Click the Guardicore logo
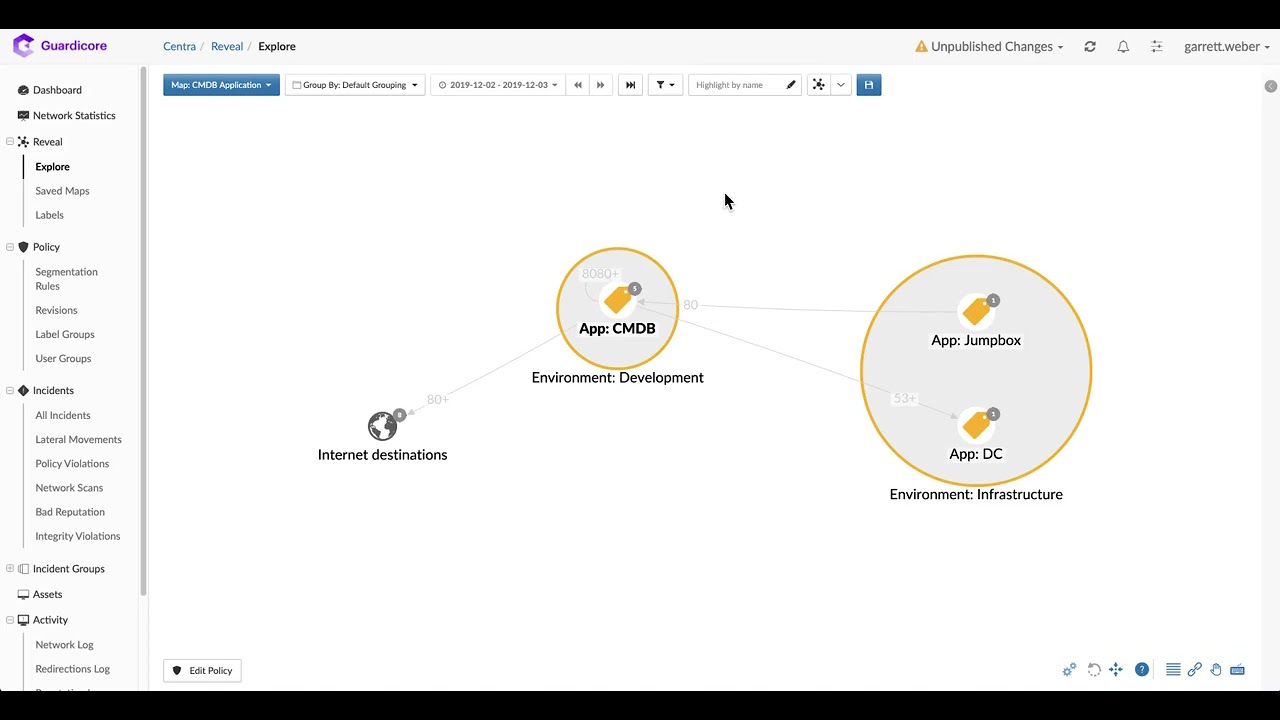The height and width of the screenshot is (720, 1280). click(x=59, y=46)
